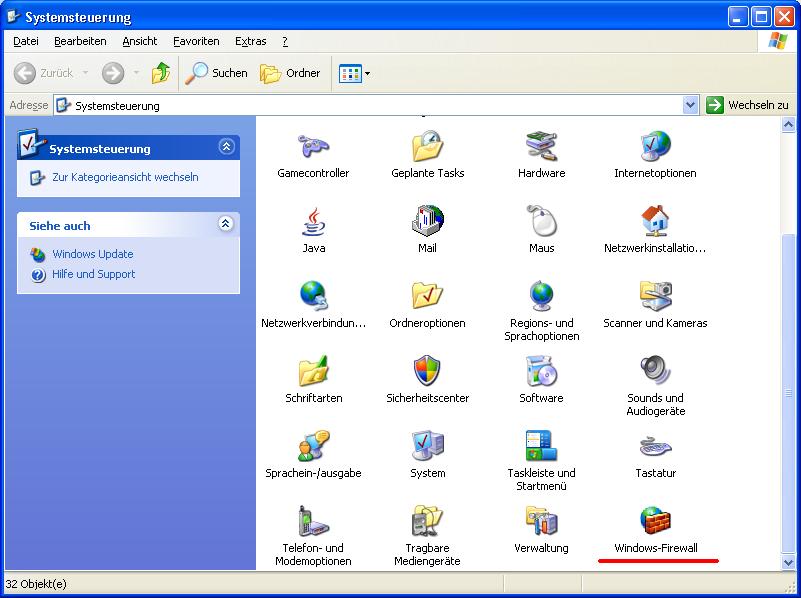Open the Software icon
The height and width of the screenshot is (598, 801).
tap(541, 371)
